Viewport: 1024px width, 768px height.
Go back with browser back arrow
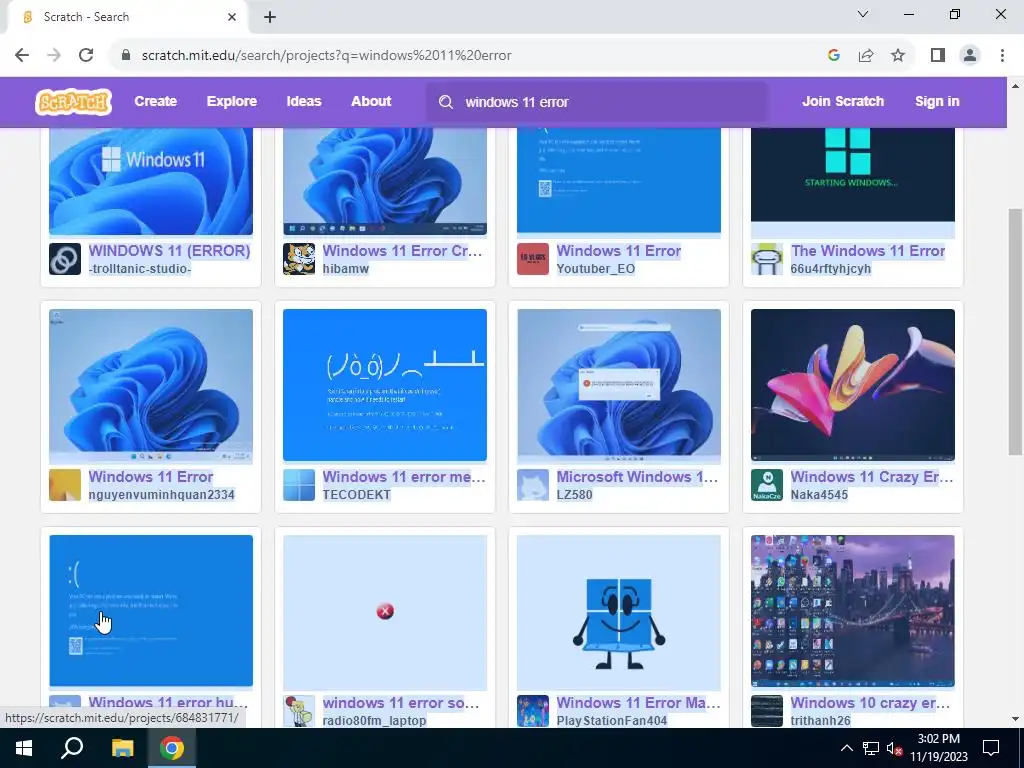point(22,56)
